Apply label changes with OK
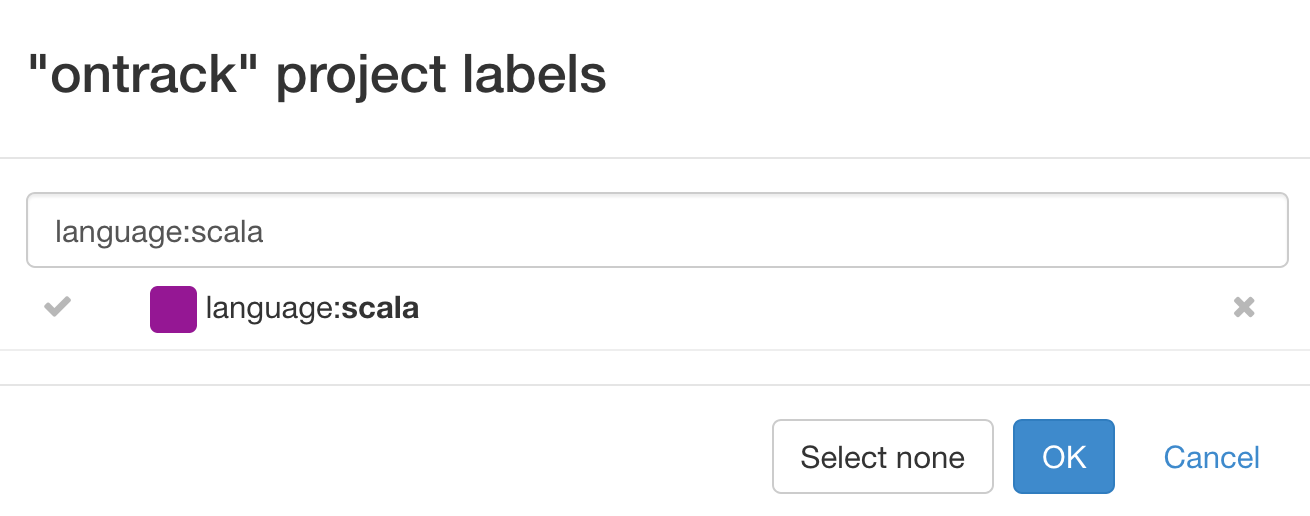Screen dimensions: 1310x516 (1063, 457)
